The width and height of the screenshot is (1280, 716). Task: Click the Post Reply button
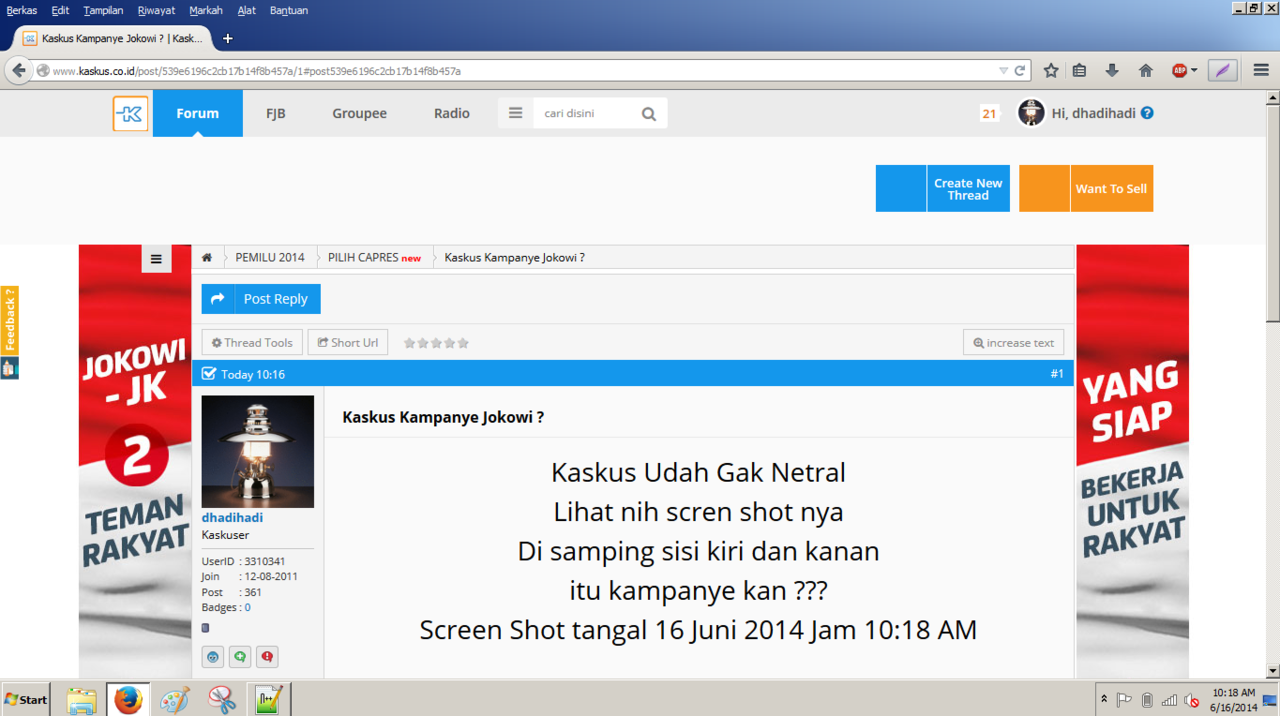point(261,299)
